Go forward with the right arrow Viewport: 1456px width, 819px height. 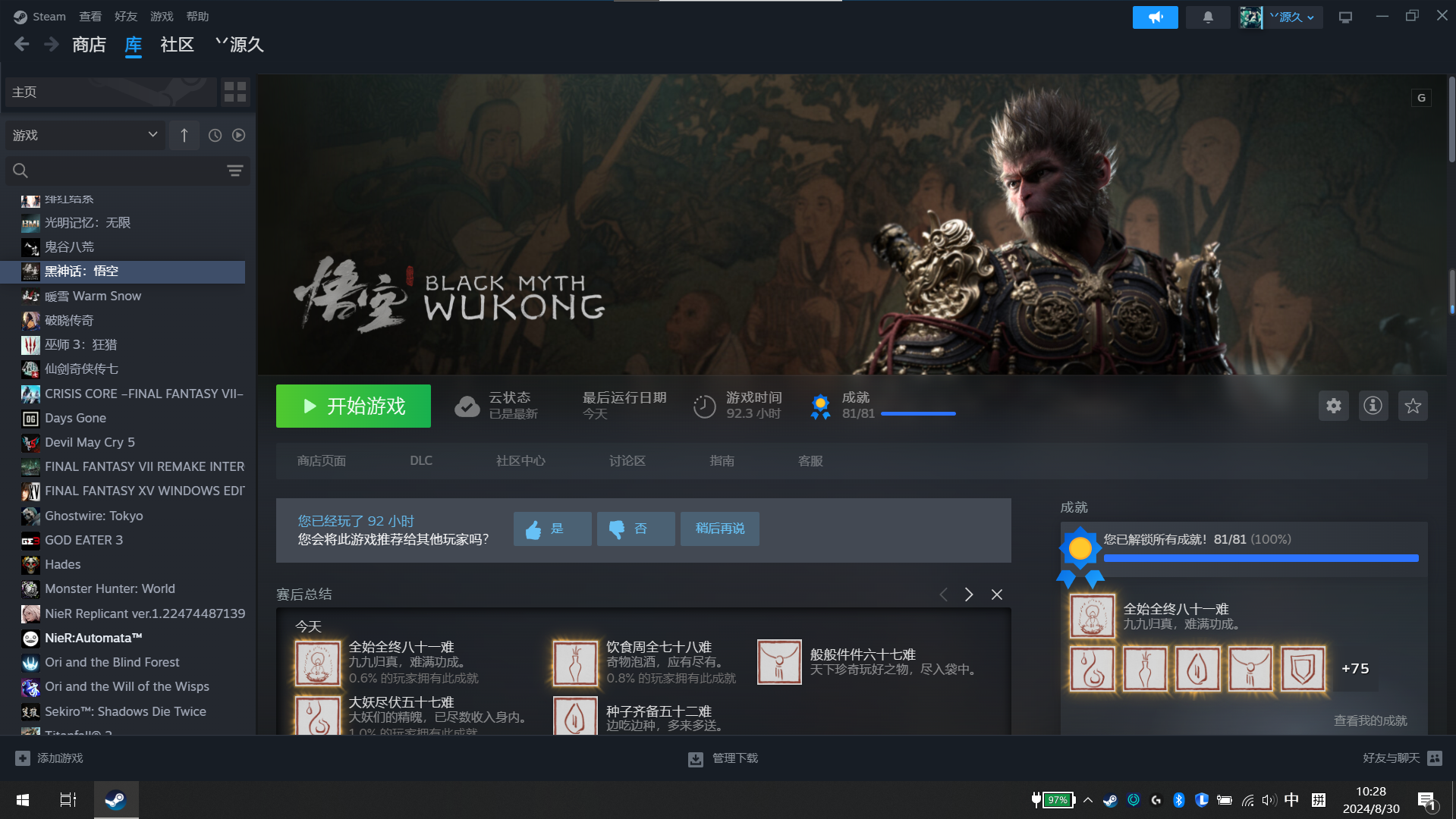coord(52,45)
